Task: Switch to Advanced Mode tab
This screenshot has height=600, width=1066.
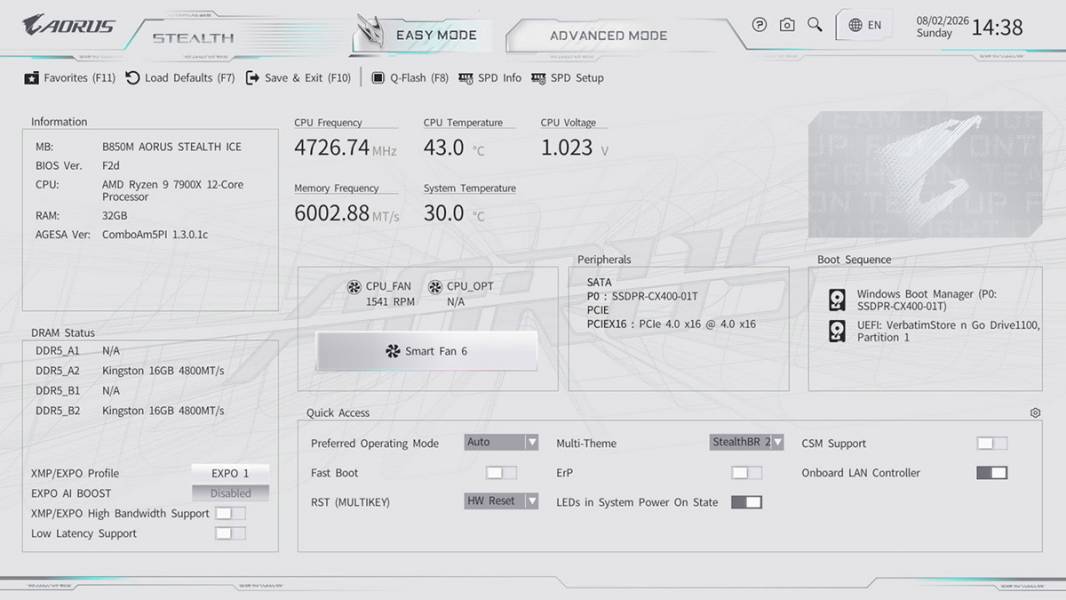Action: coord(608,35)
